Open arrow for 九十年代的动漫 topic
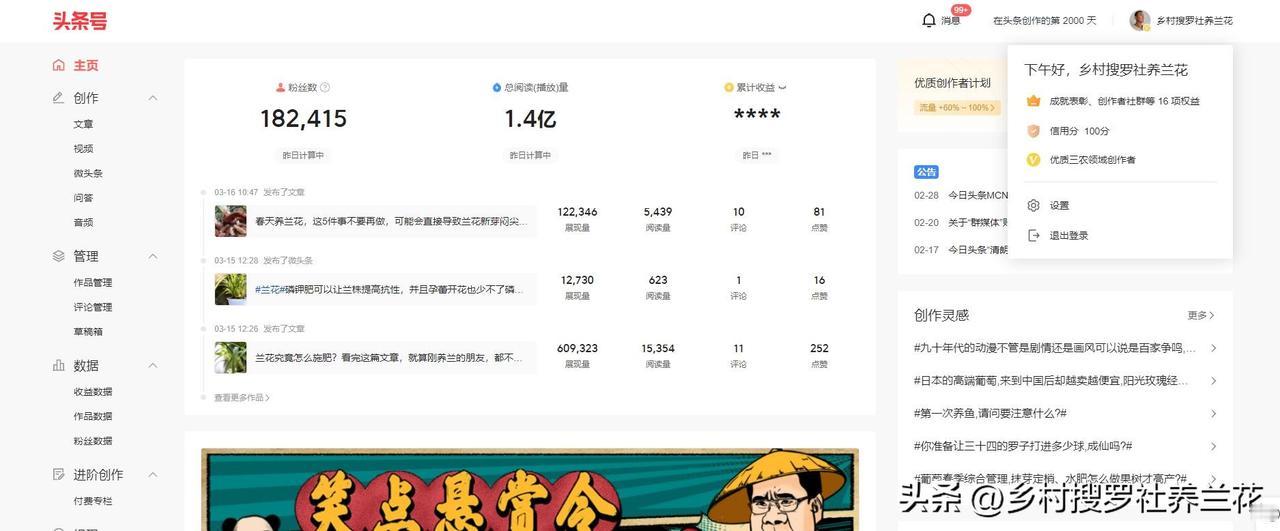The image size is (1280, 531). click(x=1213, y=348)
